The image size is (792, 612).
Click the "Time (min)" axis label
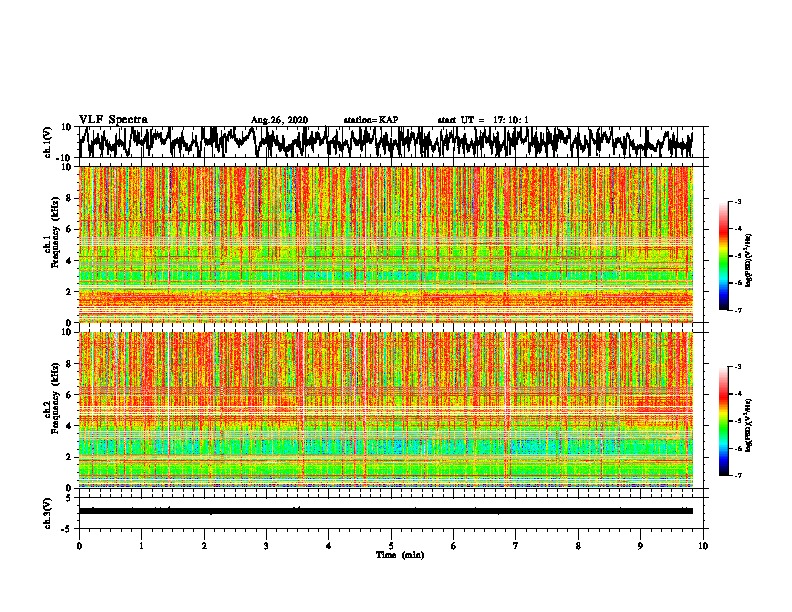(400, 555)
